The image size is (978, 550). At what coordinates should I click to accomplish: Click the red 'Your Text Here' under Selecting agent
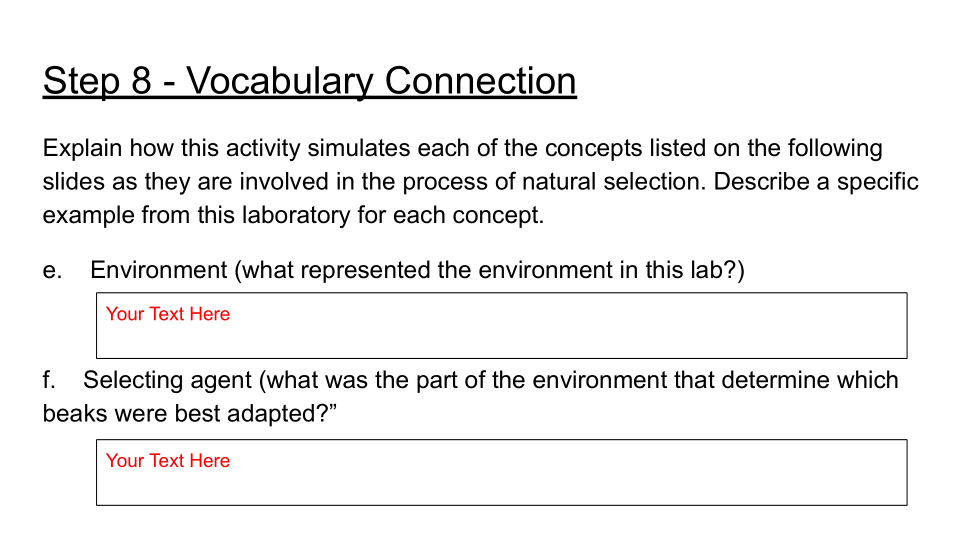pyautogui.click(x=168, y=461)
